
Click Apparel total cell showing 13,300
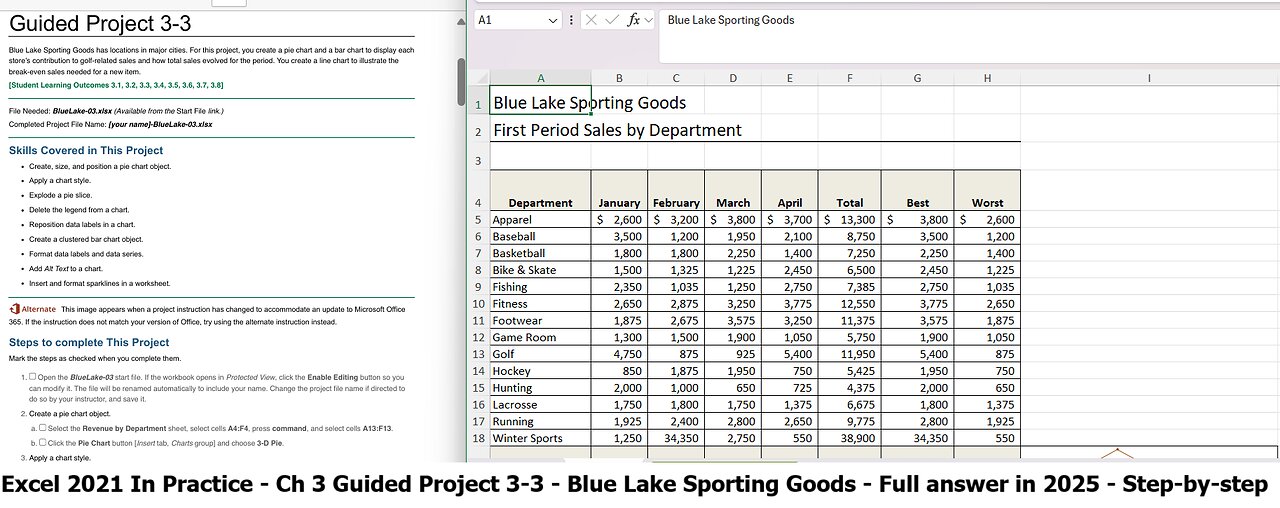[x=850, y=219]
